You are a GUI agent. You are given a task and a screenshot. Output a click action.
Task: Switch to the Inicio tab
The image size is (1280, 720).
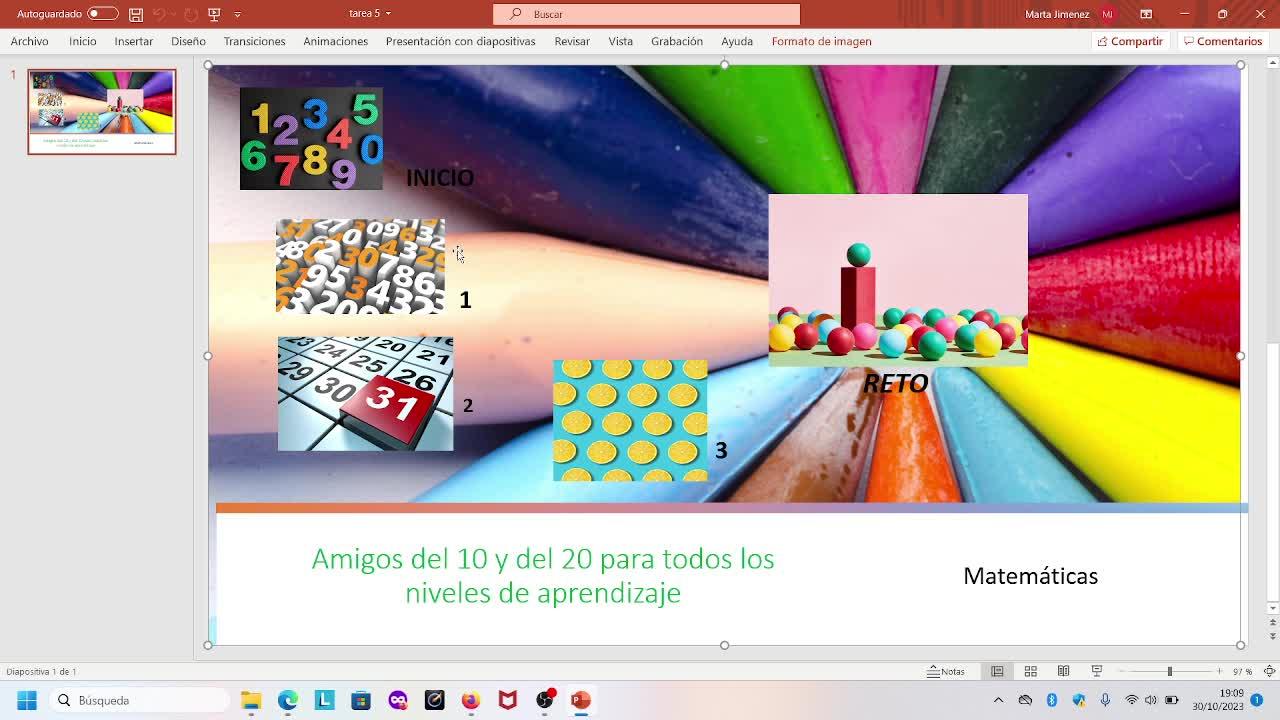(x=83, y=41)
